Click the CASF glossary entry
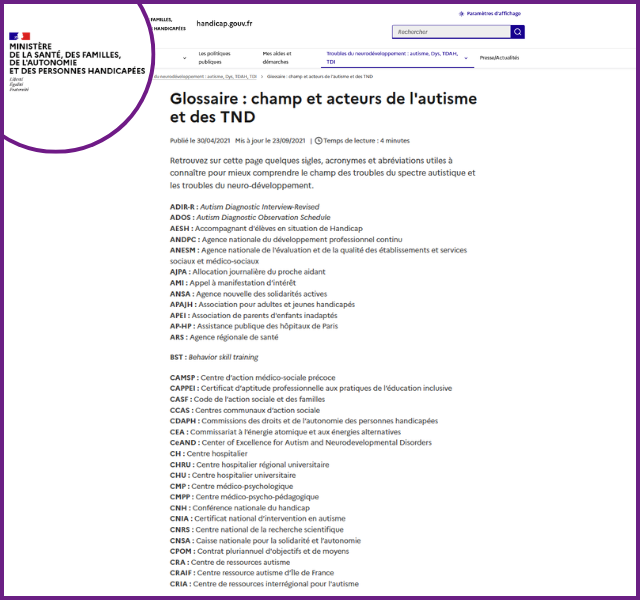The height and width of the screenshot is (600, 640). pos(247,399)
